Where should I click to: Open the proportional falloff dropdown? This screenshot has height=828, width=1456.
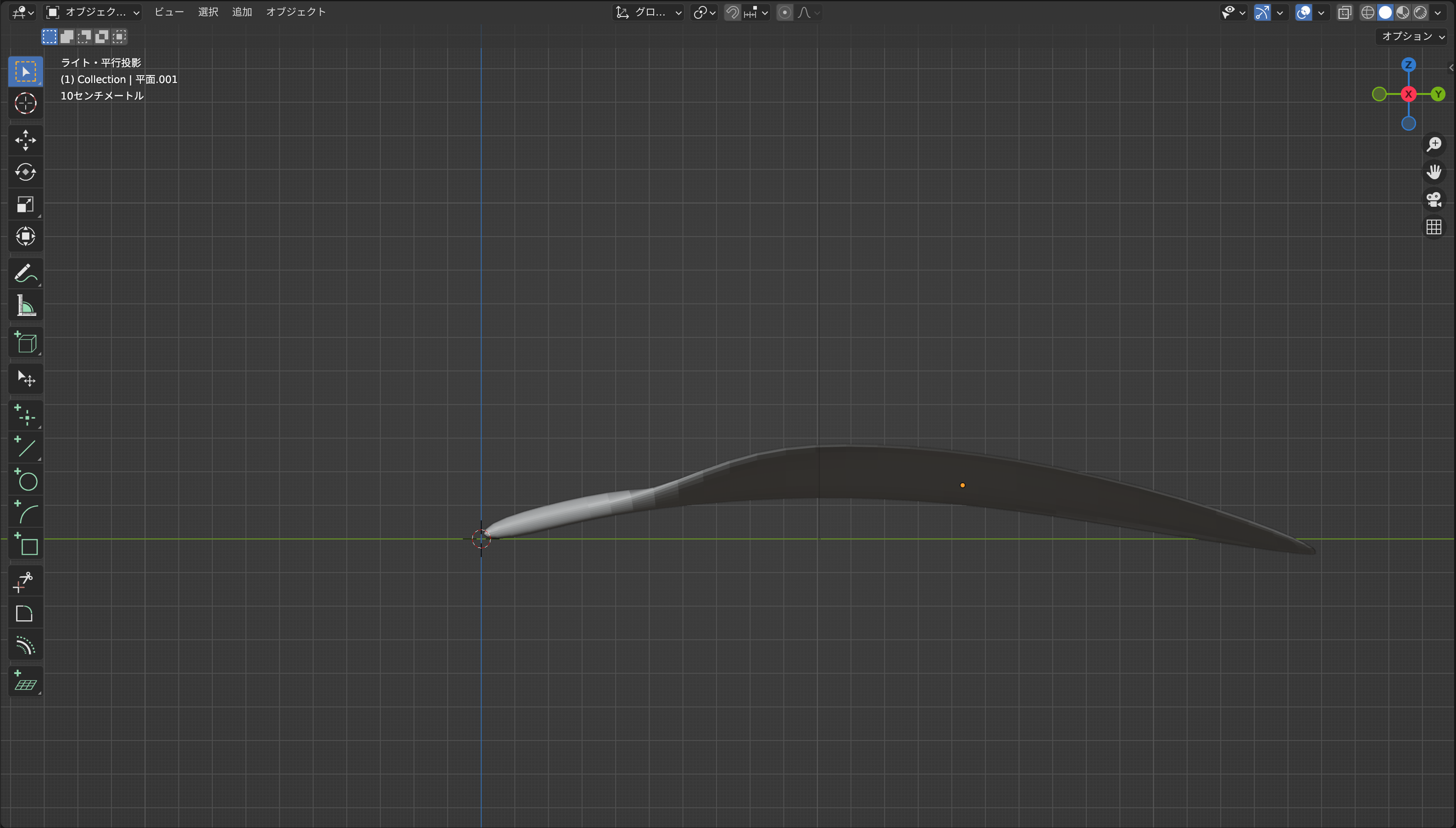(x=809, y=12)
